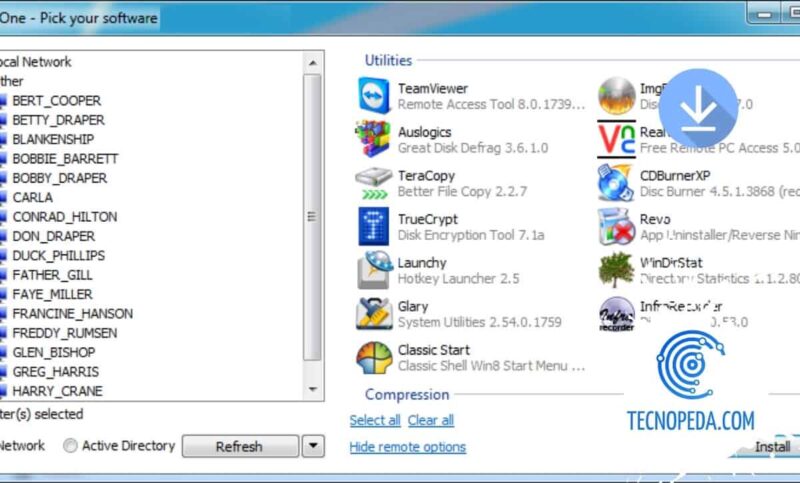Click the Classic Start name label
The height and width of the screenshot is (483, 800).
click(434, 350)
